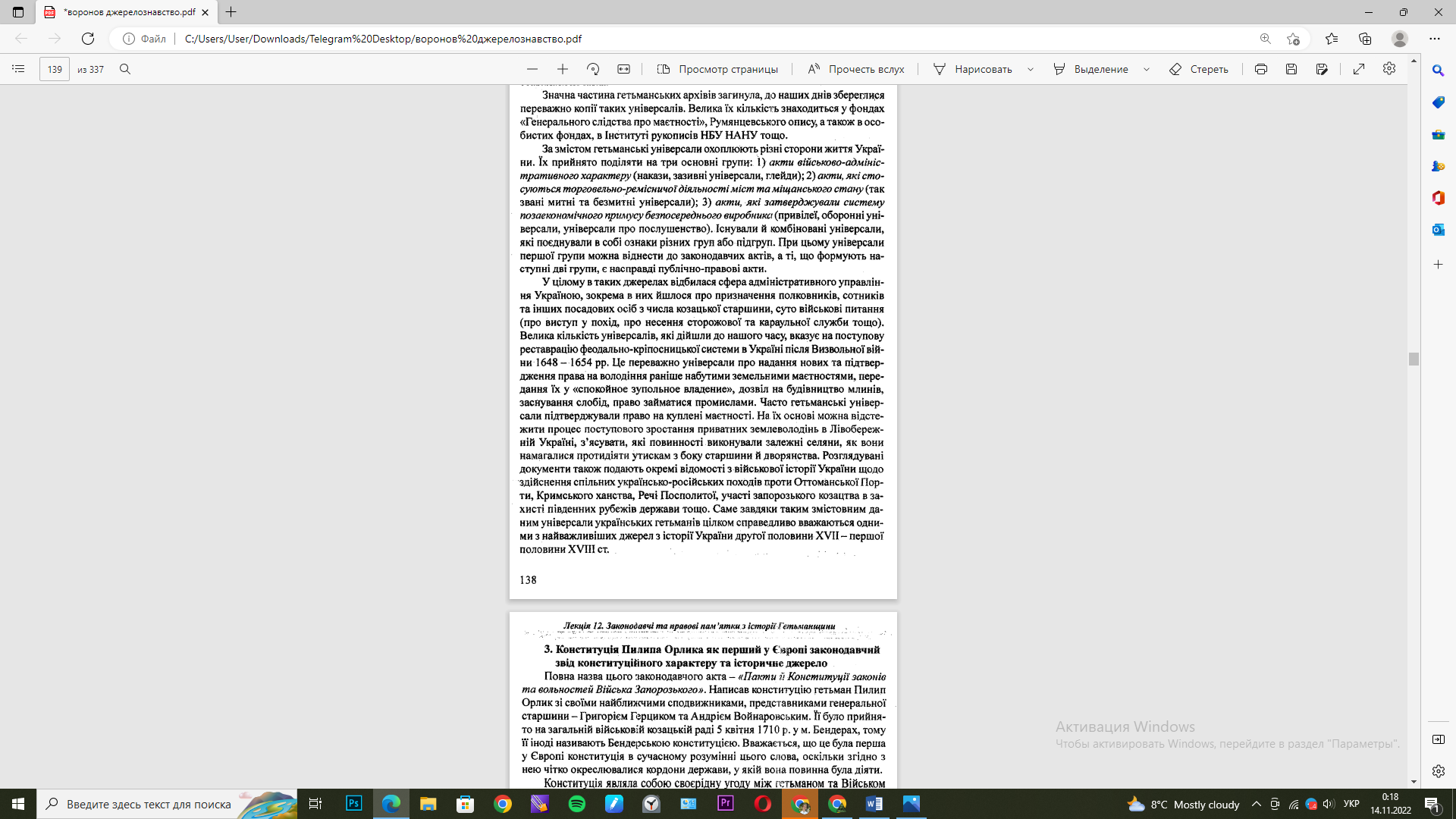Open the find in document search
Screen dimensions: 1456x819
tap(125, 69)
